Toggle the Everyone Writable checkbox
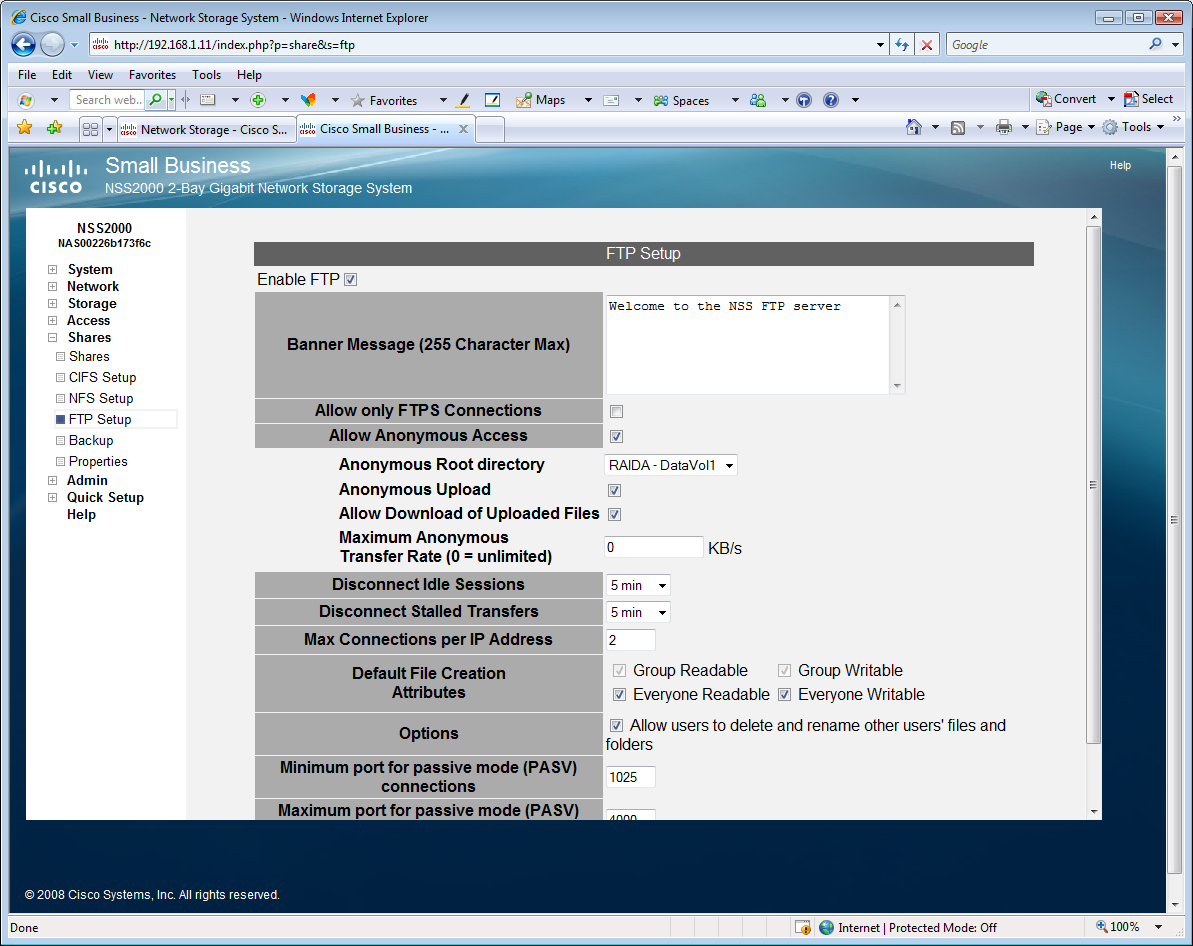This screenshot has width=1193, height=946. click(784, 694)
